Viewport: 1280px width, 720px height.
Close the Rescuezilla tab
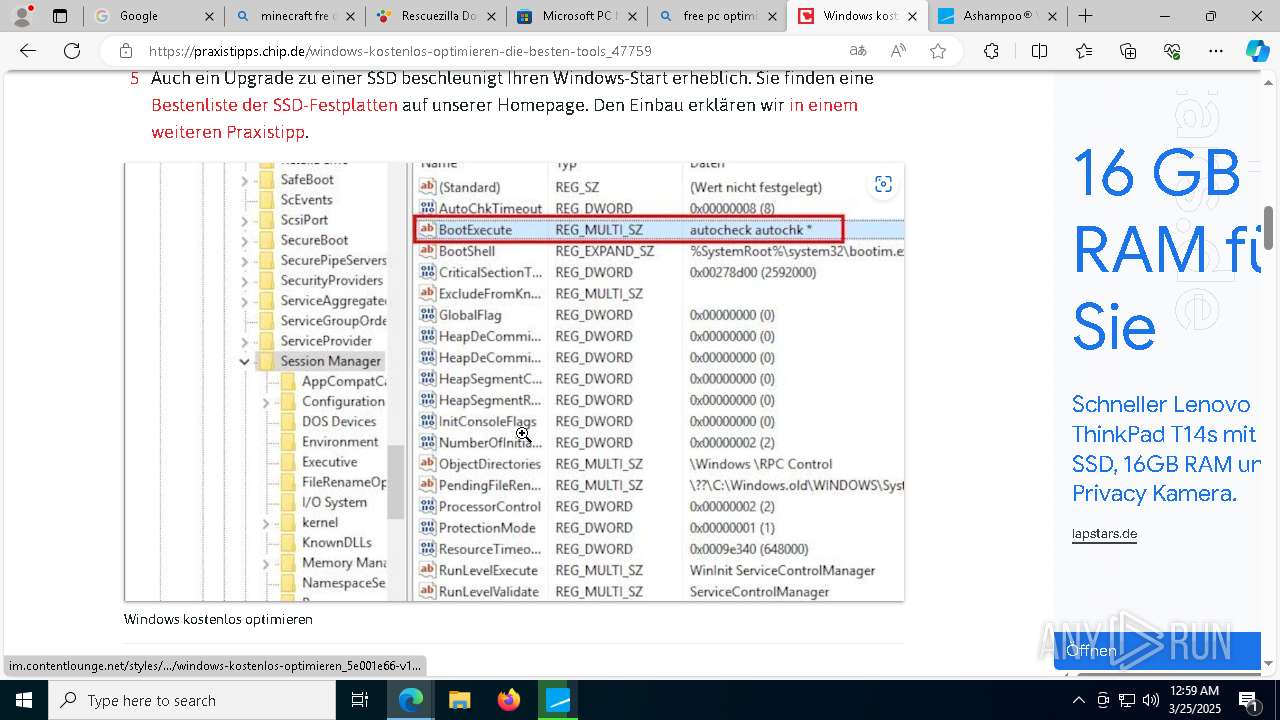click(x=490, y=16)
